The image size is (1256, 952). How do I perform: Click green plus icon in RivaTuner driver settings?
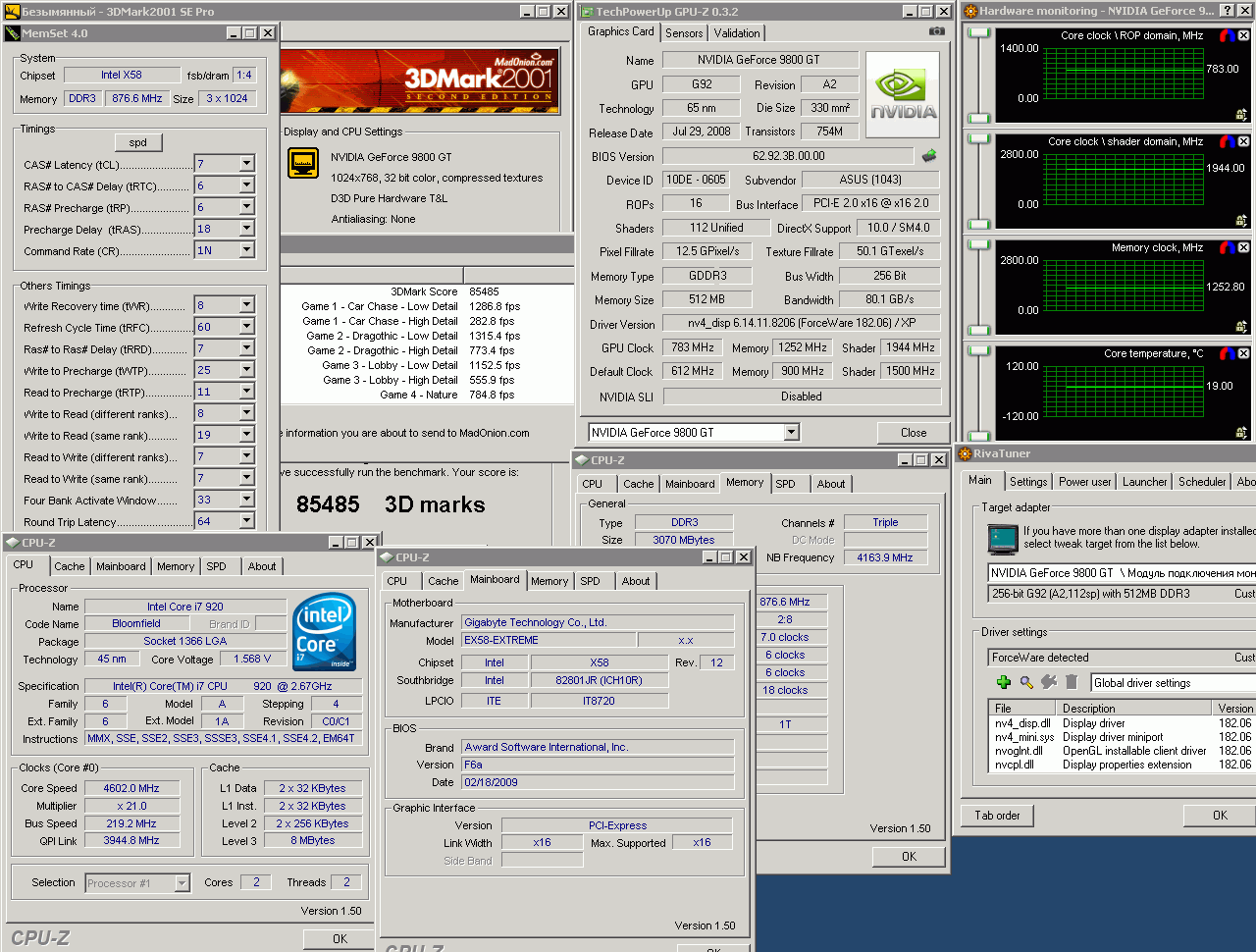click(x=1003, y=682)
